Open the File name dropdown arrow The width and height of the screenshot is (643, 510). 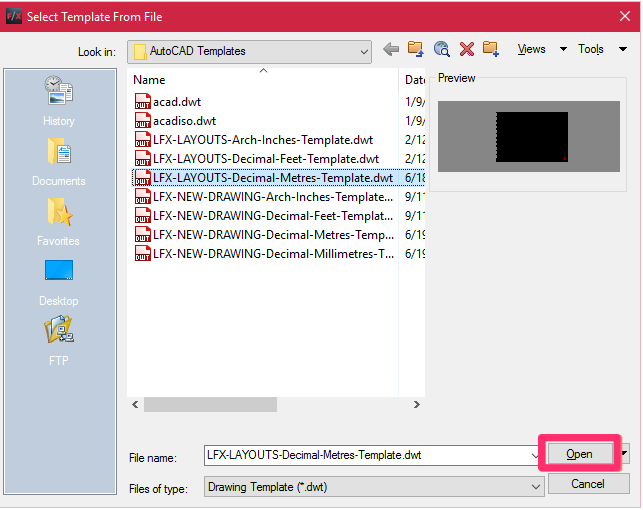coord(534,455)
